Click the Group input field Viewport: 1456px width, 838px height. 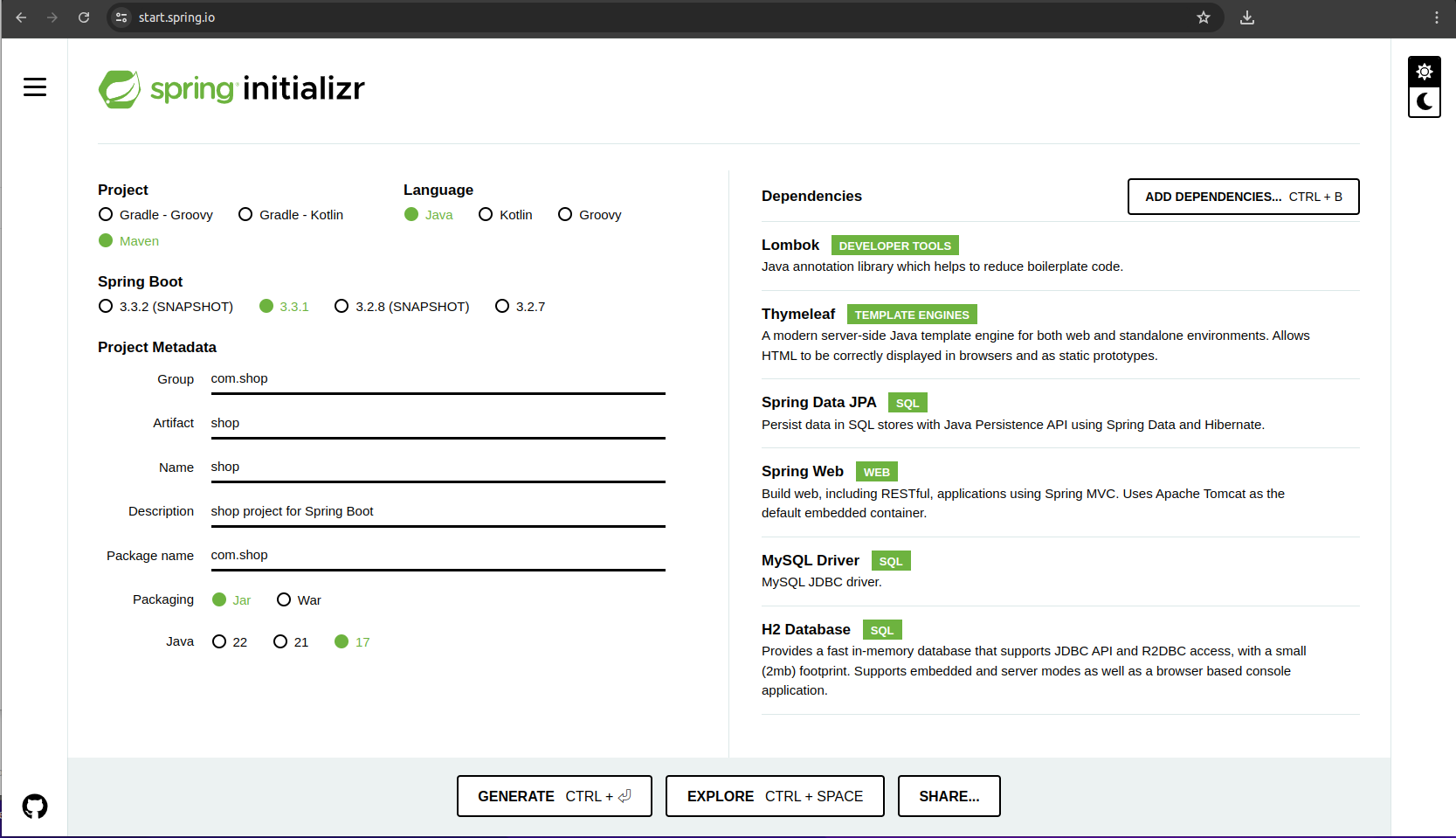pyautogui.click(x=438, y=379)
